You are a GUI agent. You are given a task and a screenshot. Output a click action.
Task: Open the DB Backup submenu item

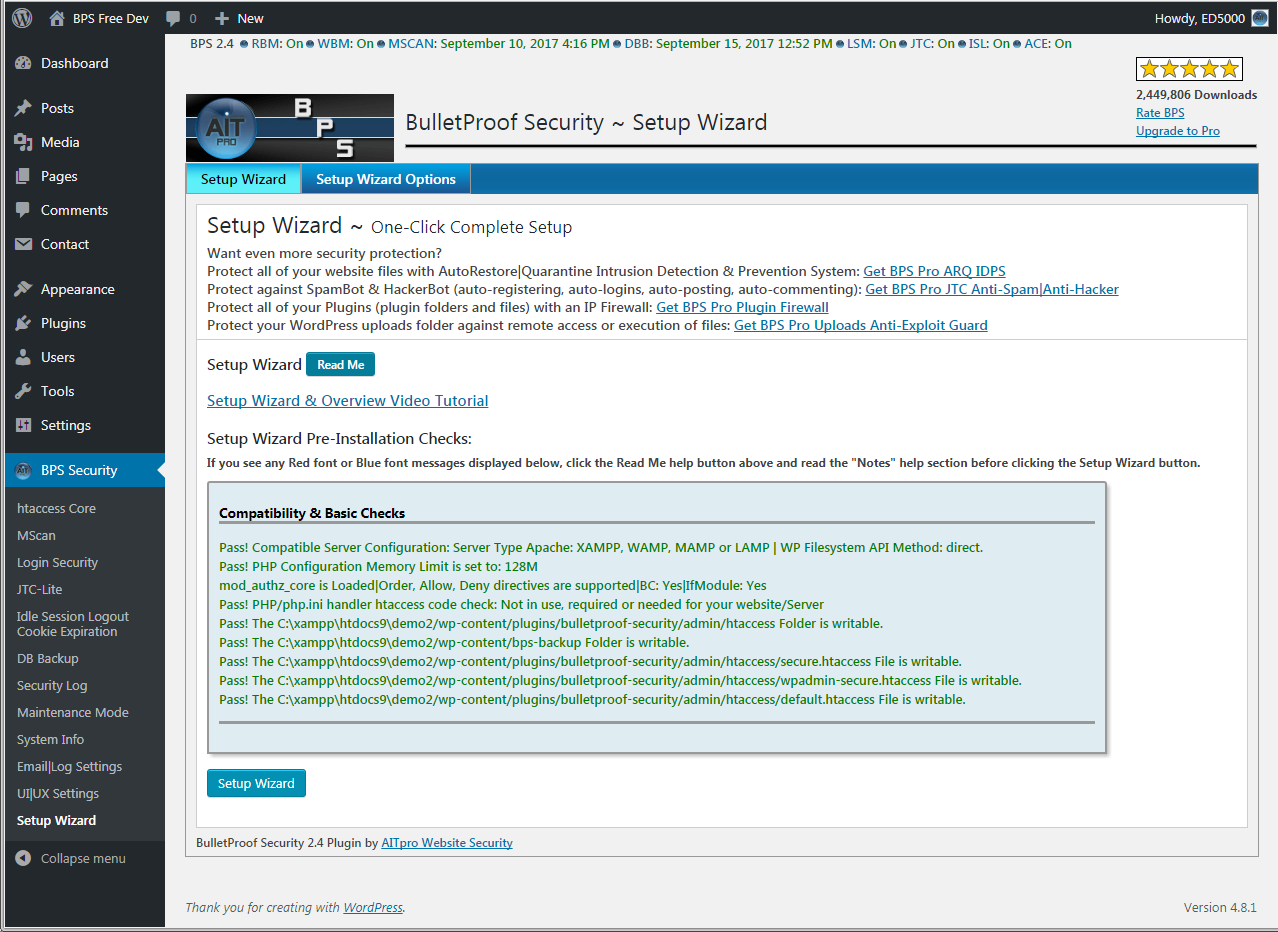47,658
